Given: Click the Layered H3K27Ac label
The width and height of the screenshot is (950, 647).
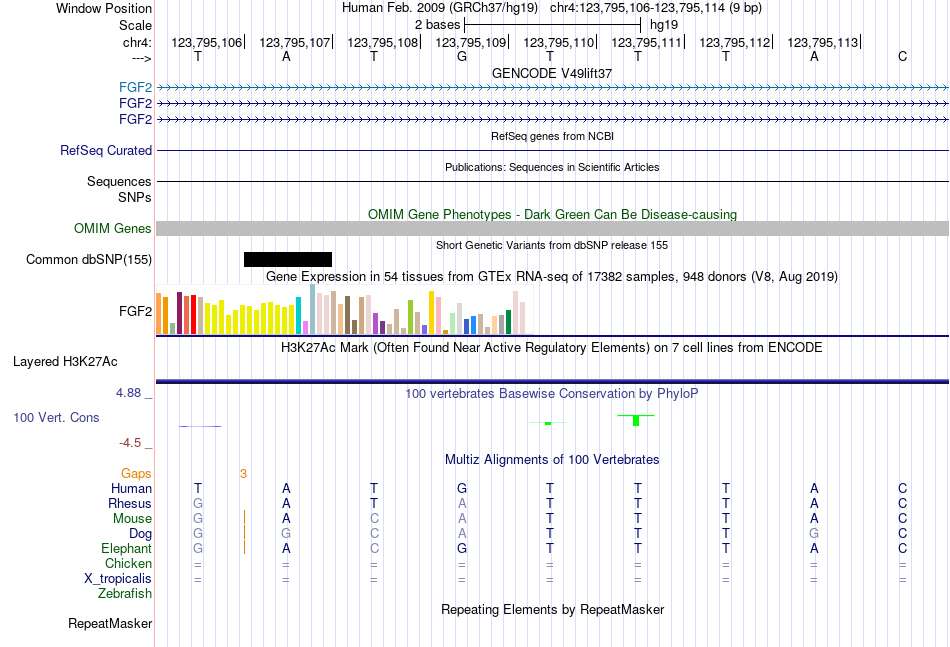Looking at the screenshot, I should pyautogui.click(x=65, y=362).
